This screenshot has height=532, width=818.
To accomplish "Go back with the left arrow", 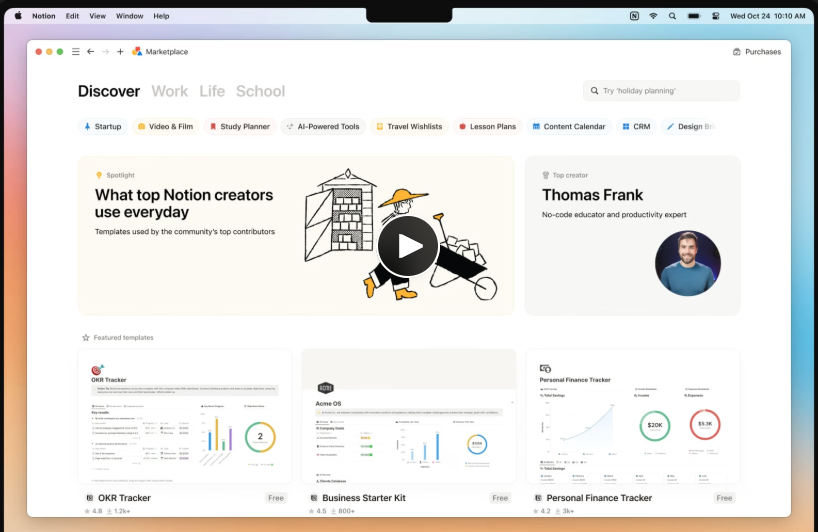I will [91, 52].
